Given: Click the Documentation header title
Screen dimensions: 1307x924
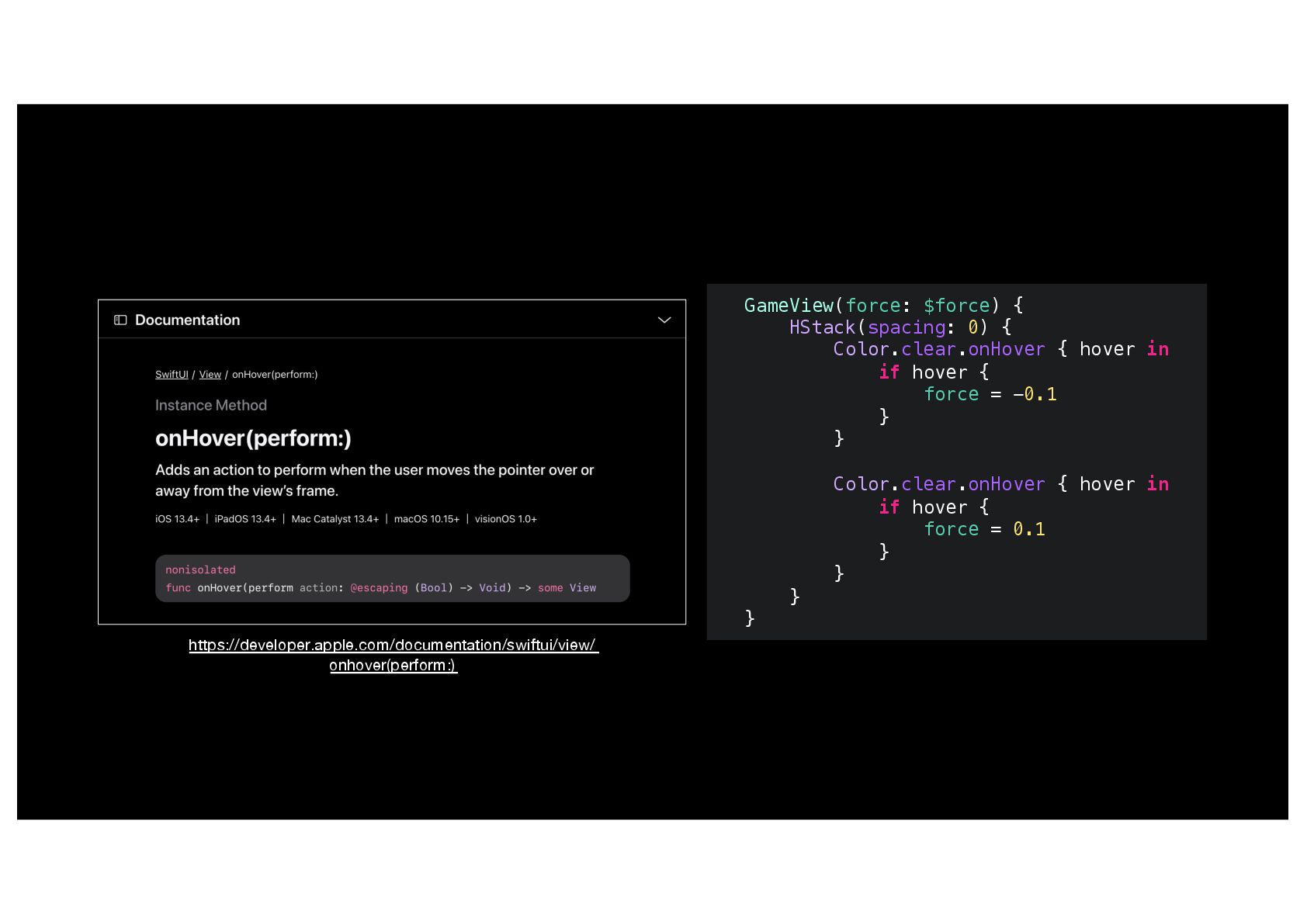Looking at the screenshot, I should point(187,320).
